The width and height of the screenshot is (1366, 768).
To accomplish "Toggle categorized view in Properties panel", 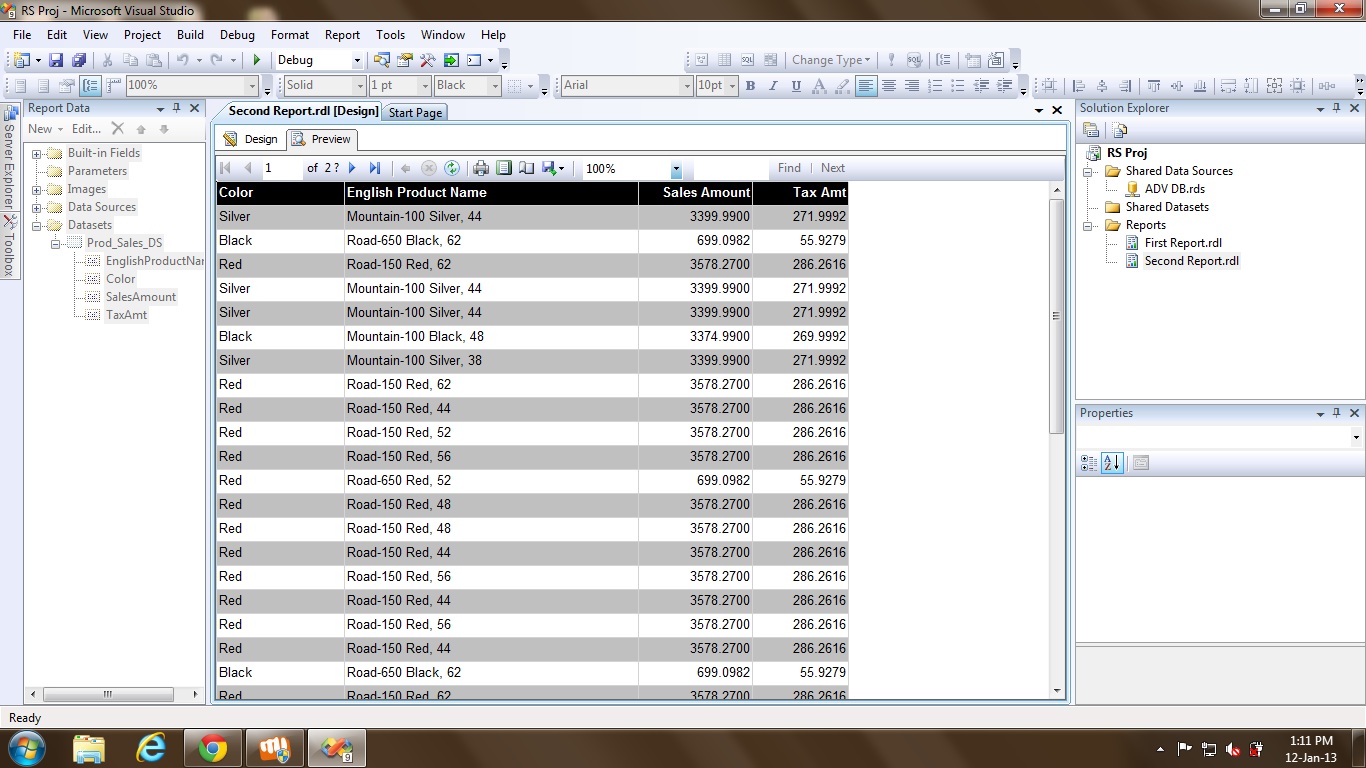I will [x=1090, y=463].
